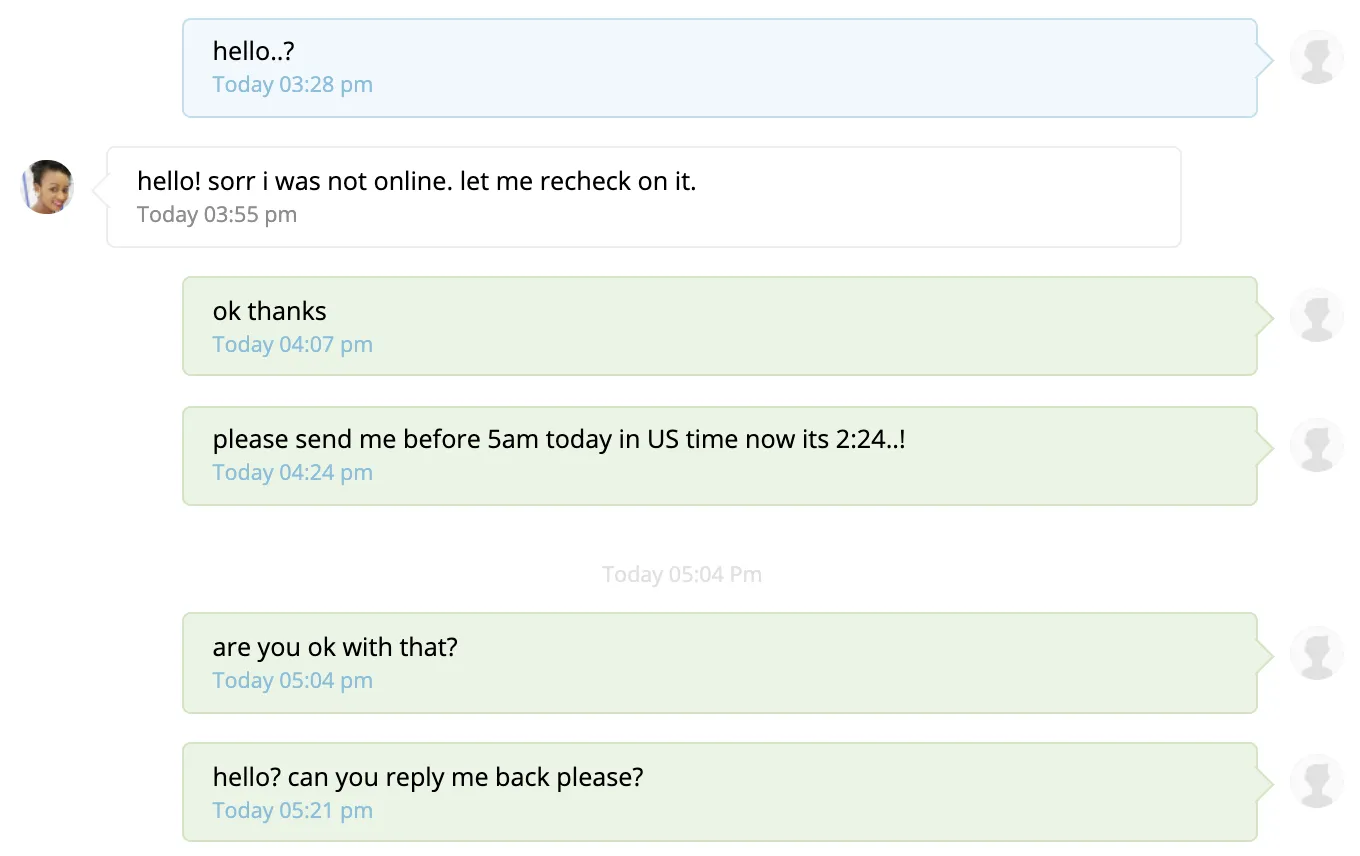Click the 'Today 05:21 pm' timestamp

292,811
